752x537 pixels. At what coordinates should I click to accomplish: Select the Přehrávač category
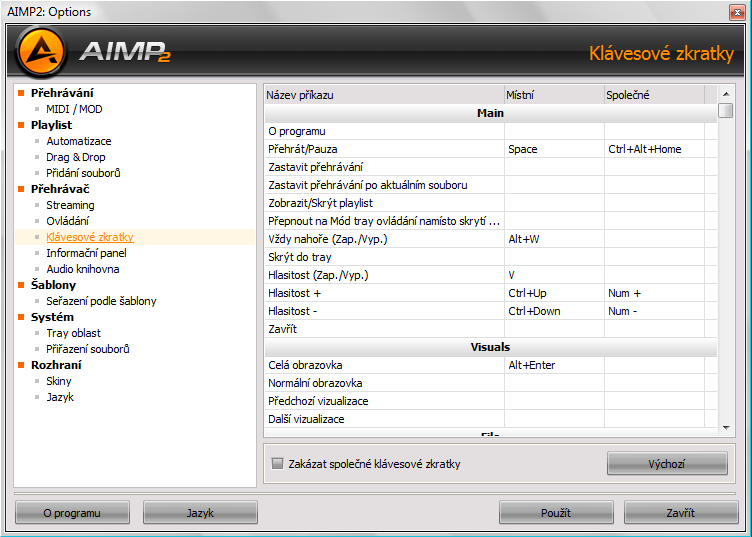tap(60, 189)
